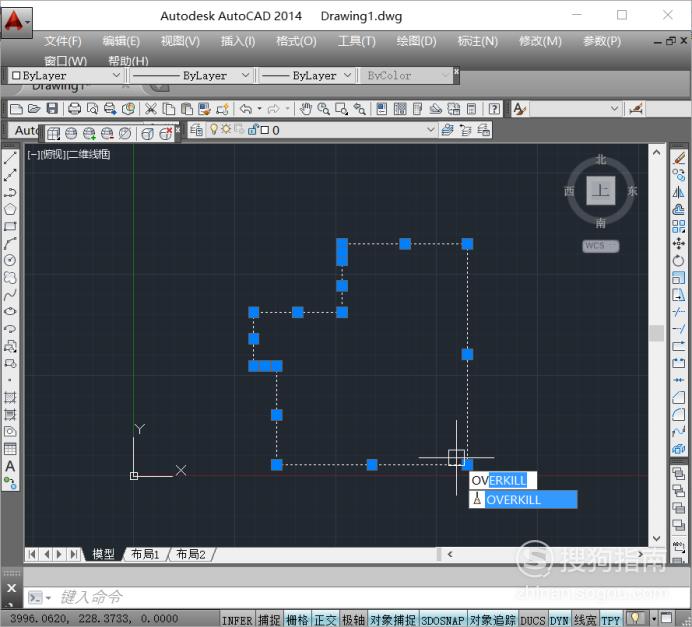Open the Help question mark icon
The image size is (692, 627).
point(494,109)
